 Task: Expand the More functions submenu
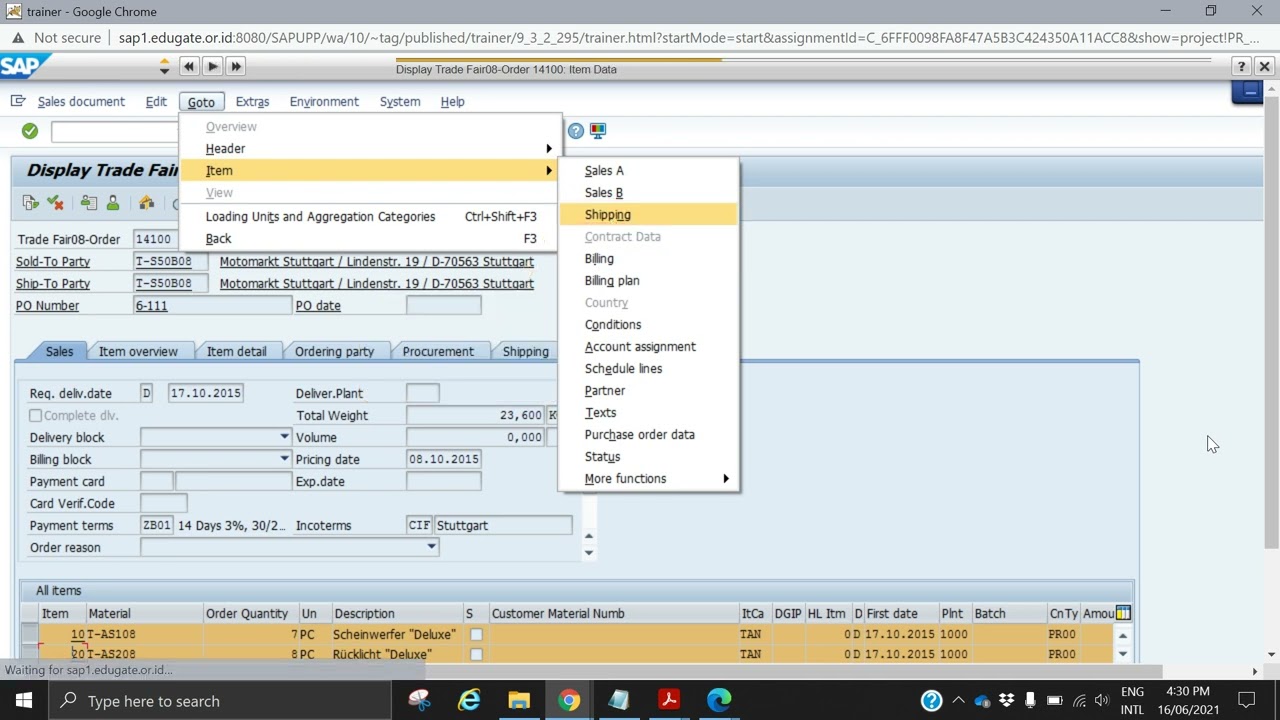649,478
